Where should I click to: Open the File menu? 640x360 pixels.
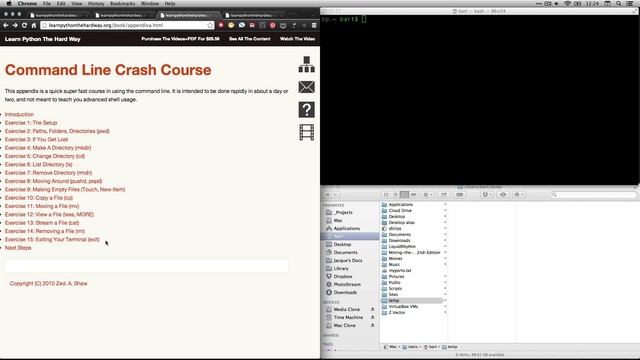point(47,3)
